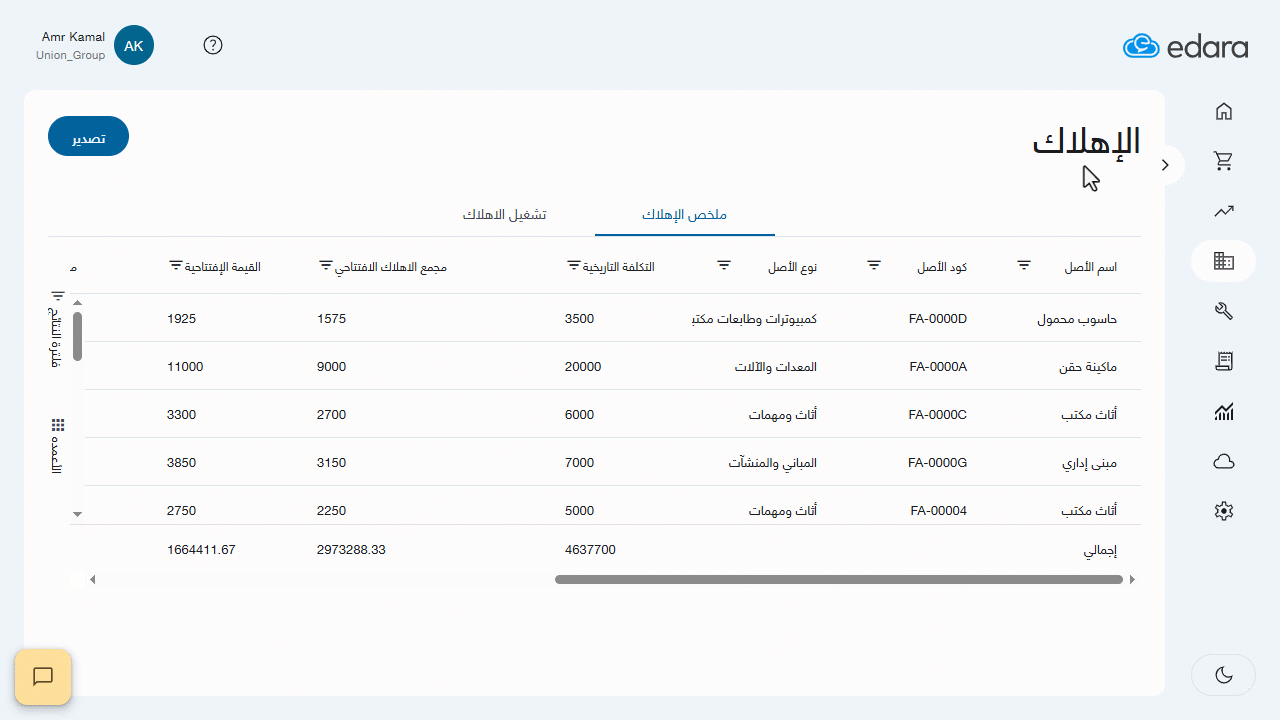Select asset code FA-0000A

[938, 367]
